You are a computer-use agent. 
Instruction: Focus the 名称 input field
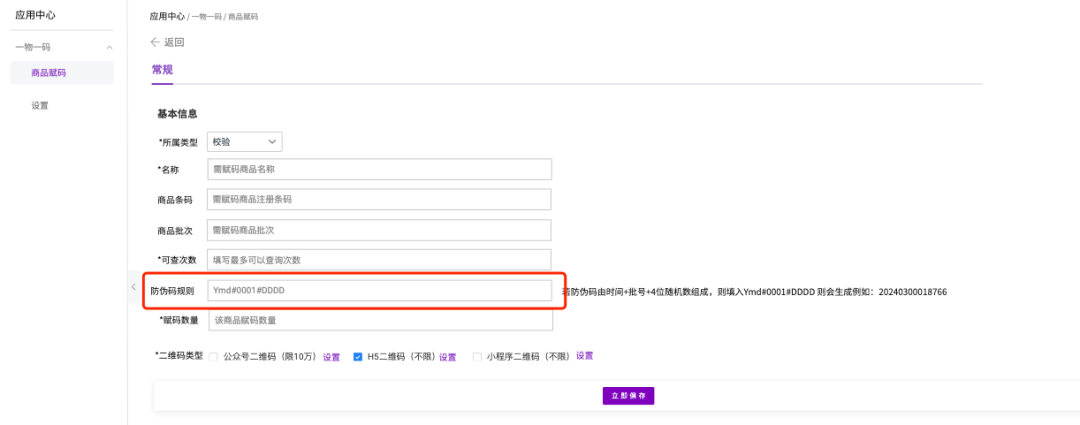point(379,170)
